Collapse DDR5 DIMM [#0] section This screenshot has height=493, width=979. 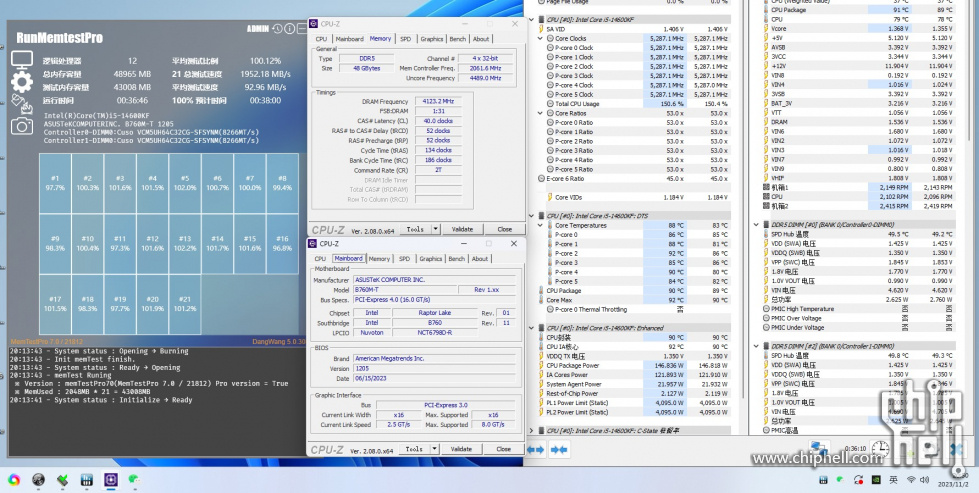pos(756,224)
